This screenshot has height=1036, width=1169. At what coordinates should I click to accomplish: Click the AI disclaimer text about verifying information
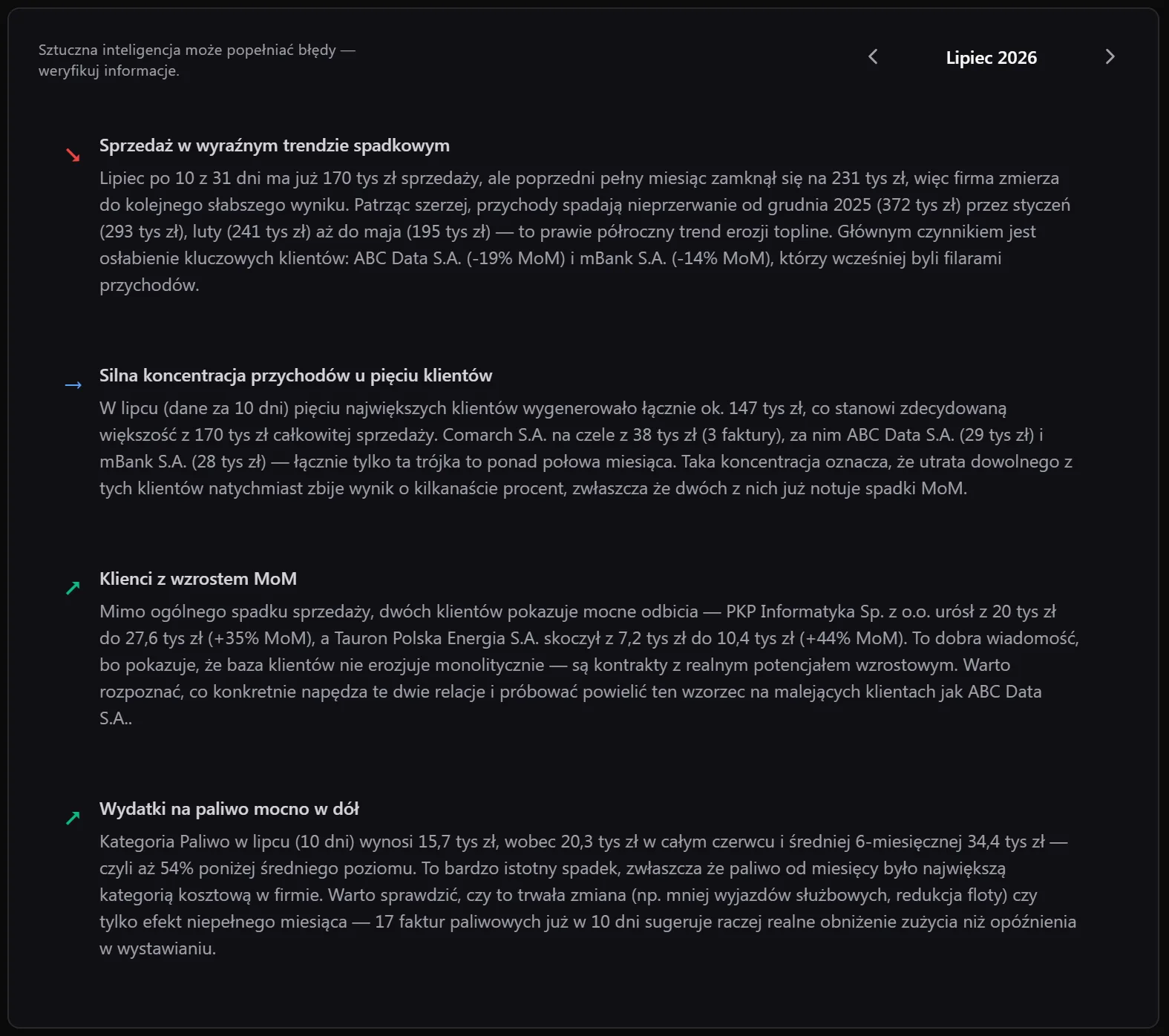click(197, 60)
